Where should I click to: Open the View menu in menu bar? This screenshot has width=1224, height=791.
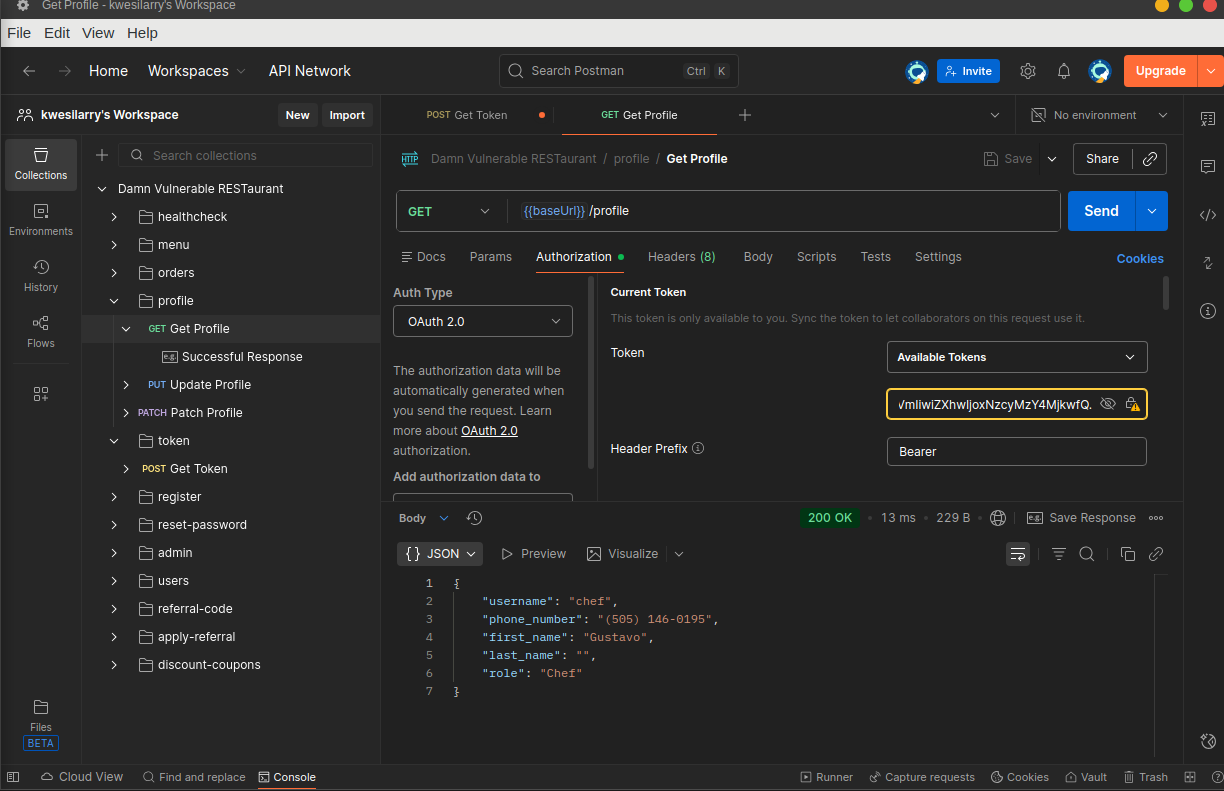pyautogui.click(x=98, y=33)
